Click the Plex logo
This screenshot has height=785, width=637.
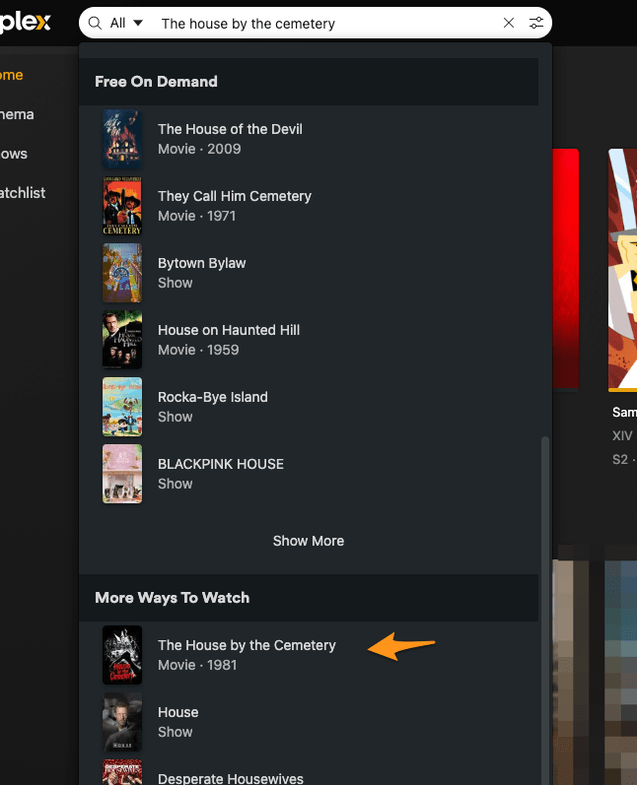coord(25,23)
